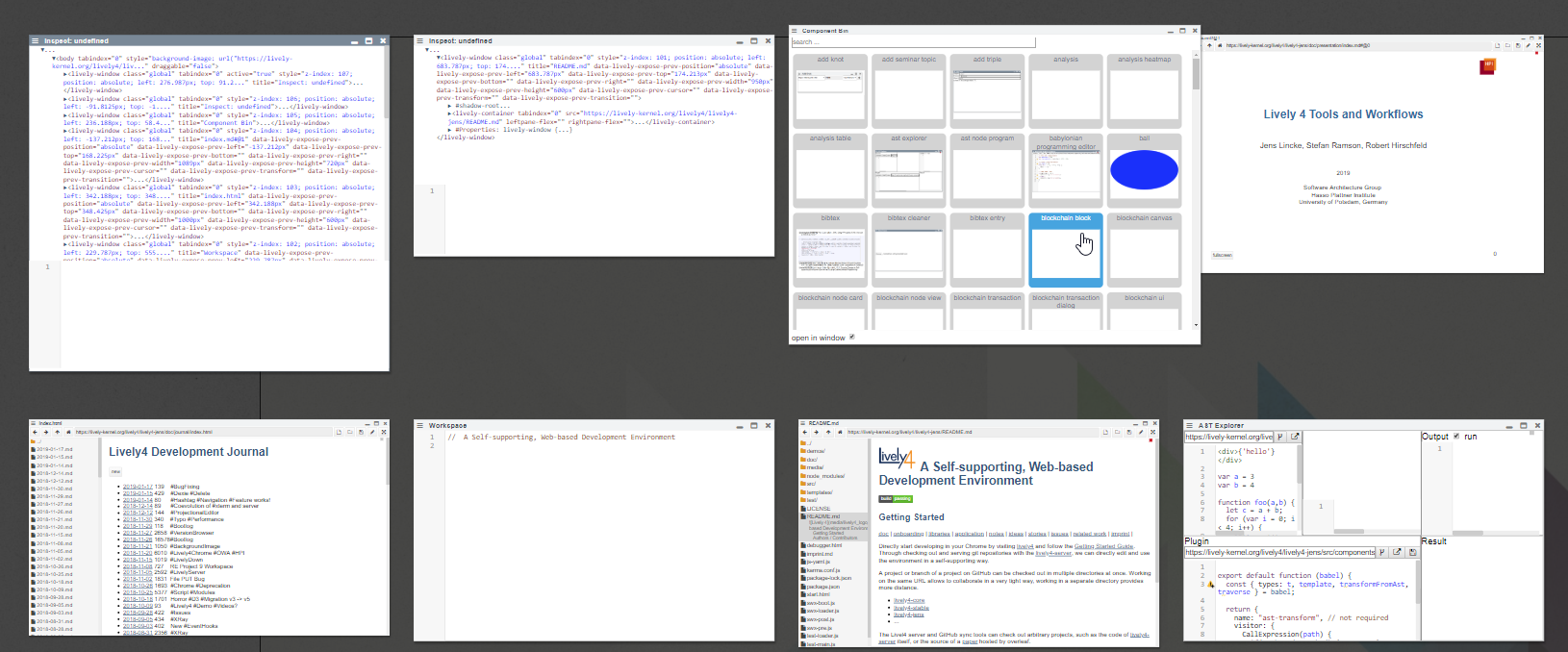The height and width of the screenshot is (652, 1568).
Task: Expand the body element in the left inspector
Action: point(54,59)
